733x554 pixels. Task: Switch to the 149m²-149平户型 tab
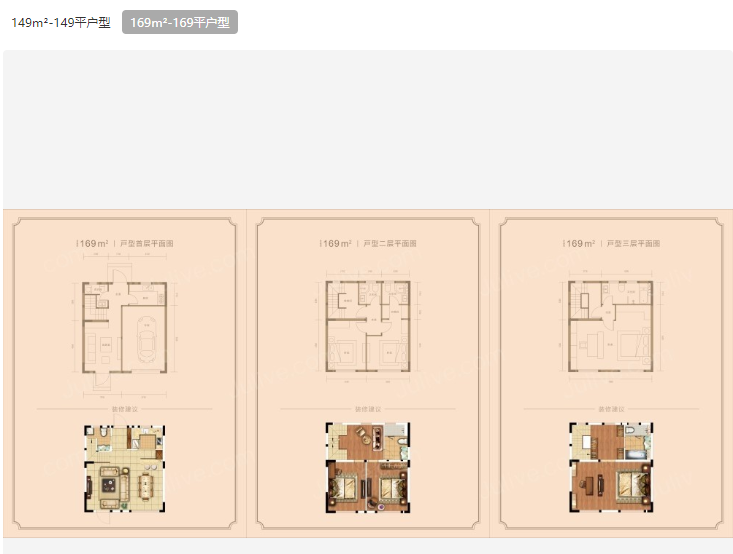click(x=61, y=22)
